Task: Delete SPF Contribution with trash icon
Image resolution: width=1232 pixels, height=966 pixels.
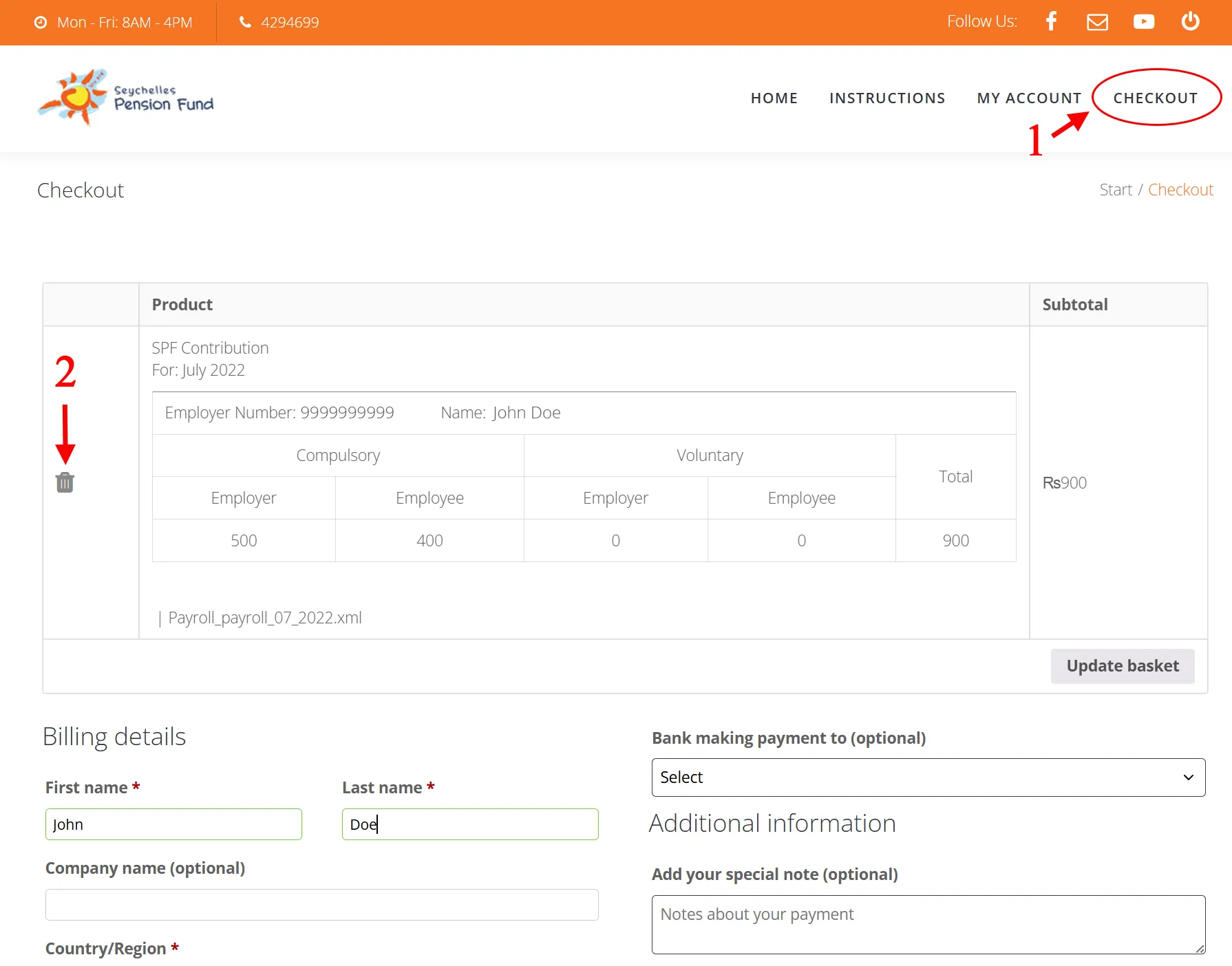Action: pyautogui.click(x=65, y=482)
